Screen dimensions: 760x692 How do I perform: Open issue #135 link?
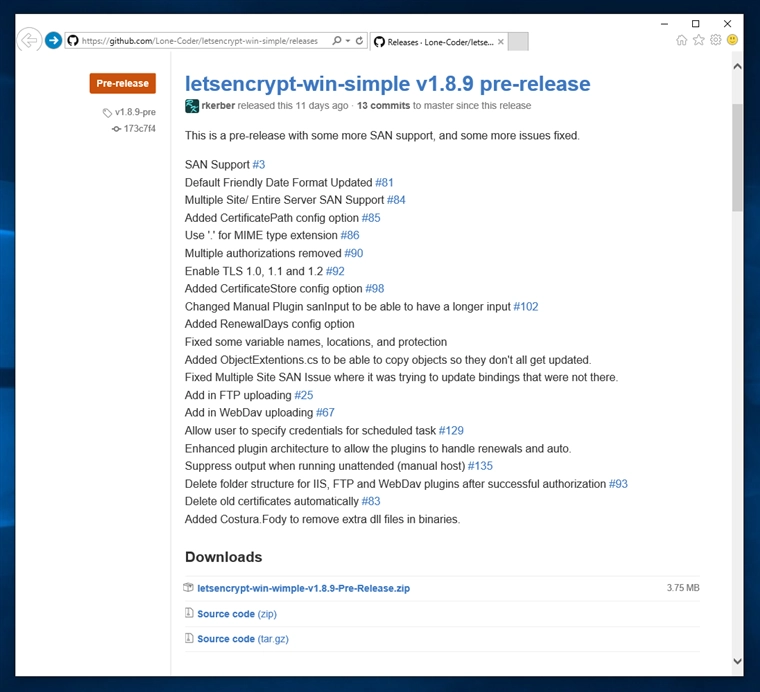[x=480, y=466]
